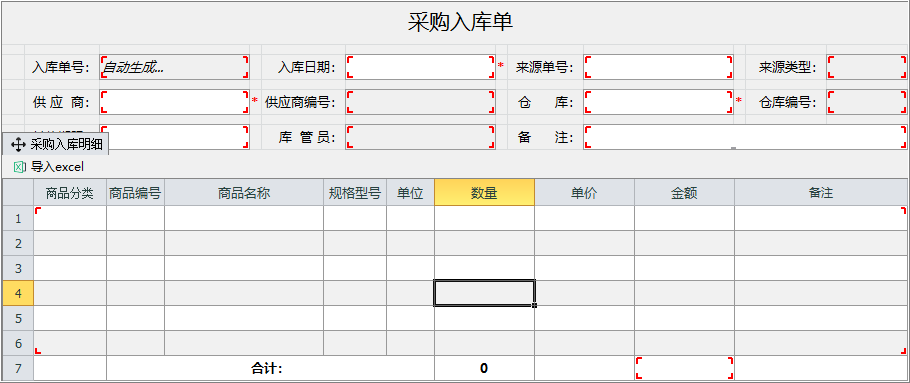The image size is (910, 383).
Task: Select the 采购入库明细 tab label
Action: 67,144
